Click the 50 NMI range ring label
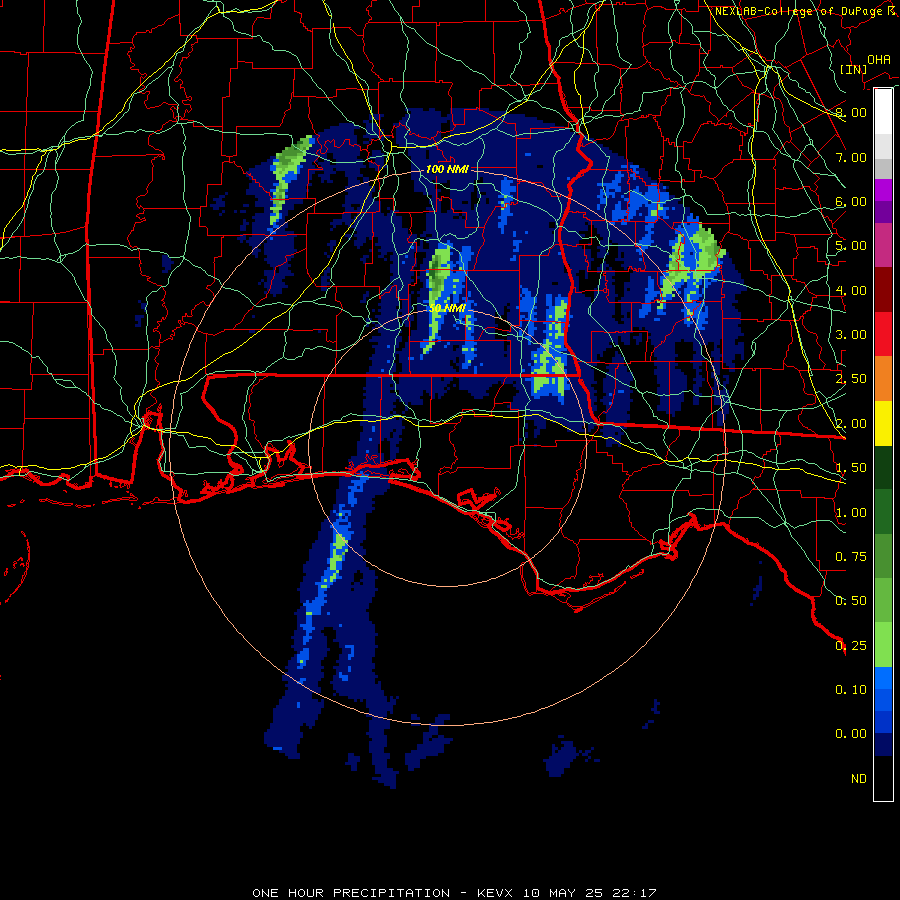The image size is (900, 900). (x=447, y=308)
